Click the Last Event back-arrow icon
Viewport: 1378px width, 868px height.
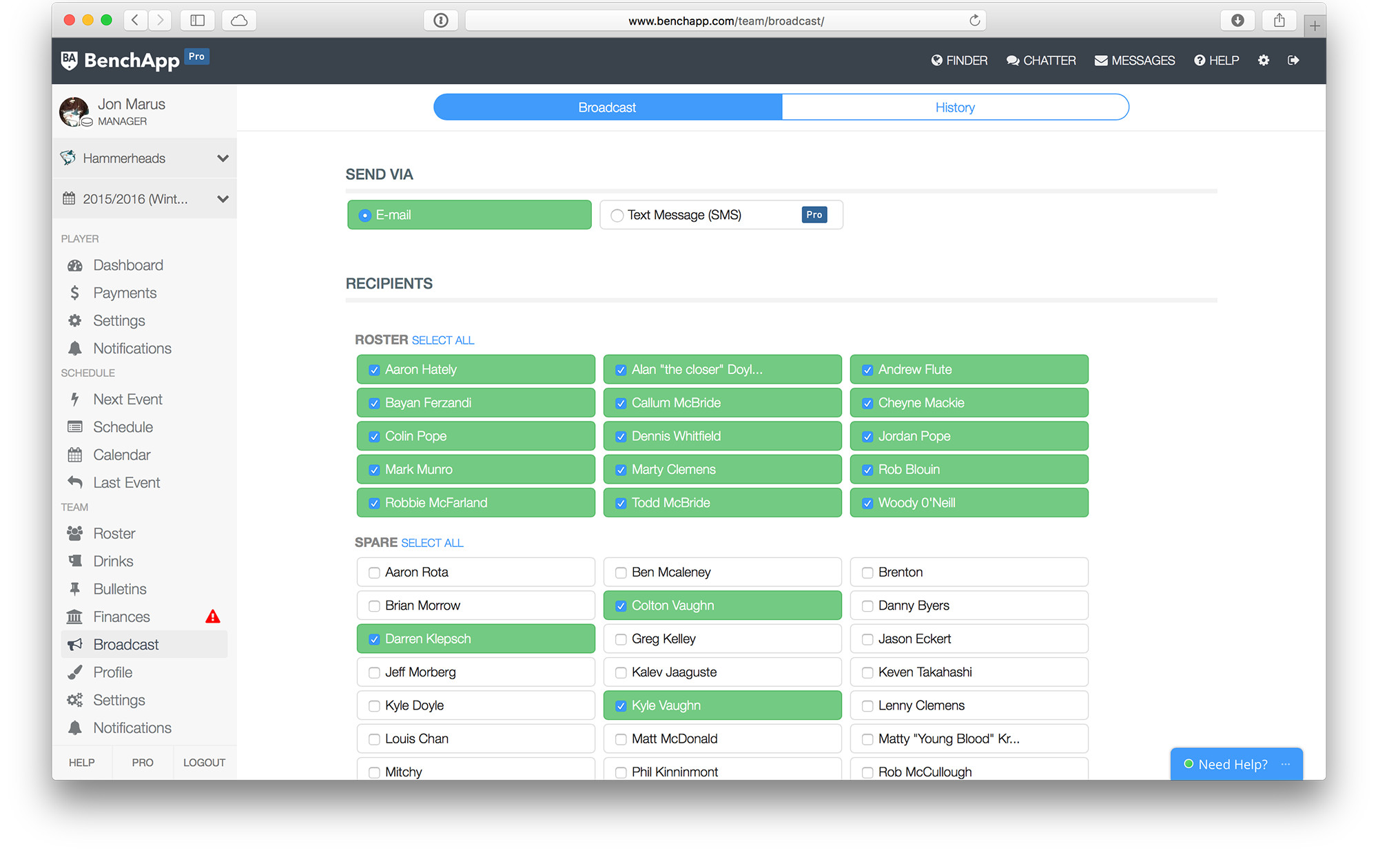point(74,482)
